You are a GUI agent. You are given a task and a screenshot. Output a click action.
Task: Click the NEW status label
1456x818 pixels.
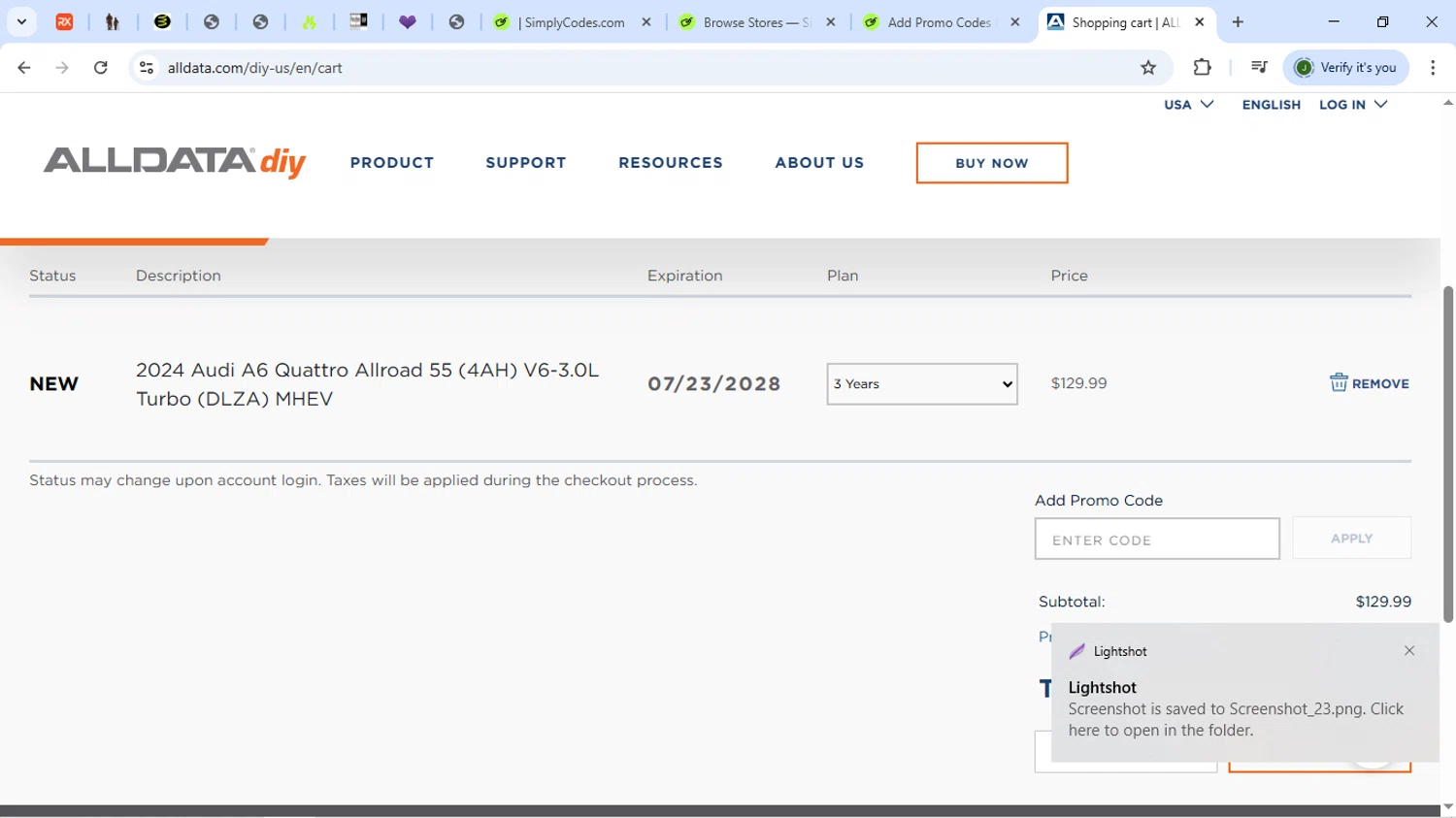54,384
